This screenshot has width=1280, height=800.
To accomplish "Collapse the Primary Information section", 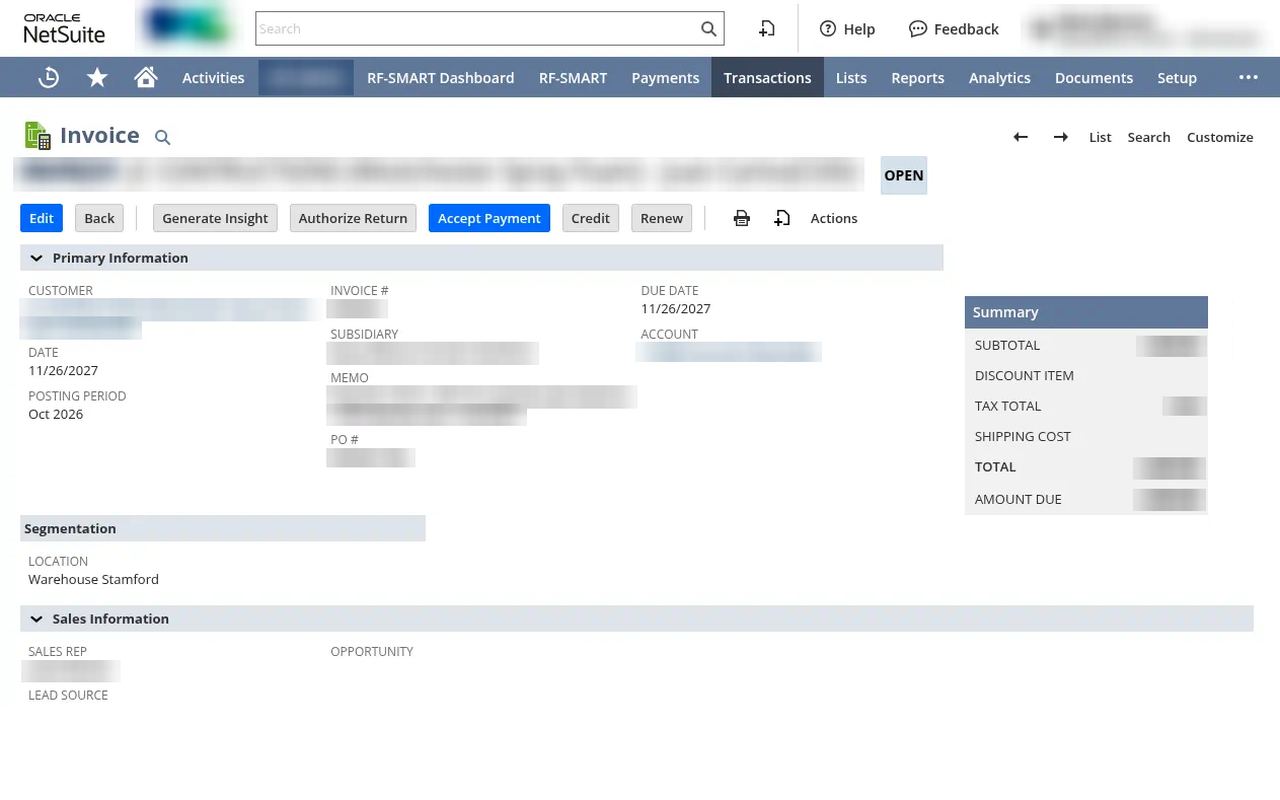I will coord(36,258).
